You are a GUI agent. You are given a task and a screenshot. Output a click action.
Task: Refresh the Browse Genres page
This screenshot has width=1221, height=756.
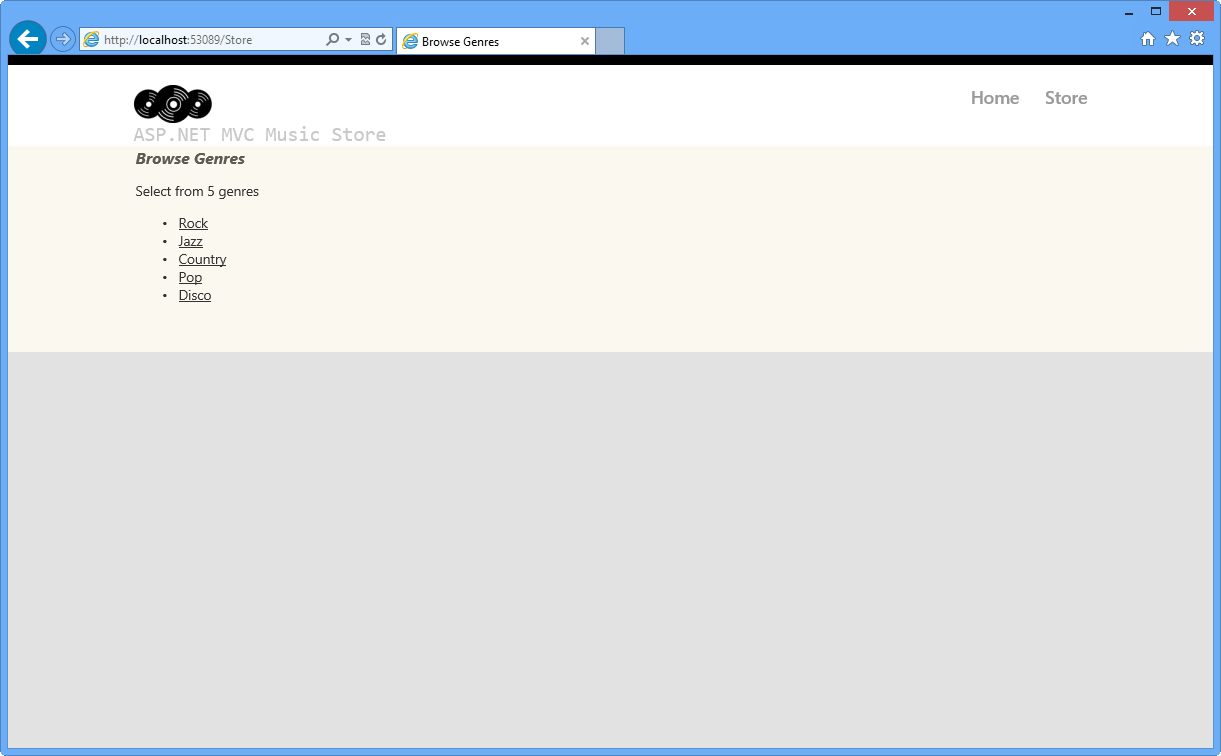(x=381, y=39)
